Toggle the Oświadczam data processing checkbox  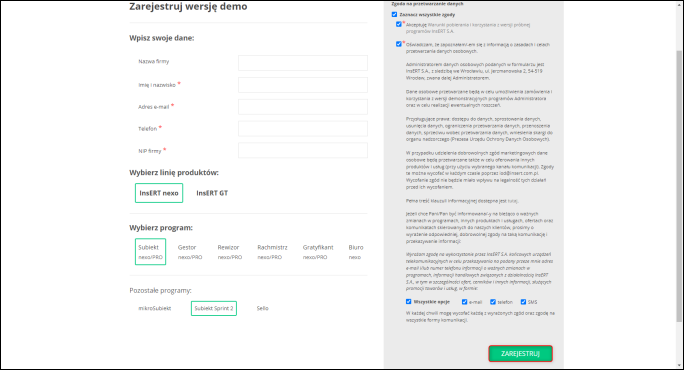(399, 44)
